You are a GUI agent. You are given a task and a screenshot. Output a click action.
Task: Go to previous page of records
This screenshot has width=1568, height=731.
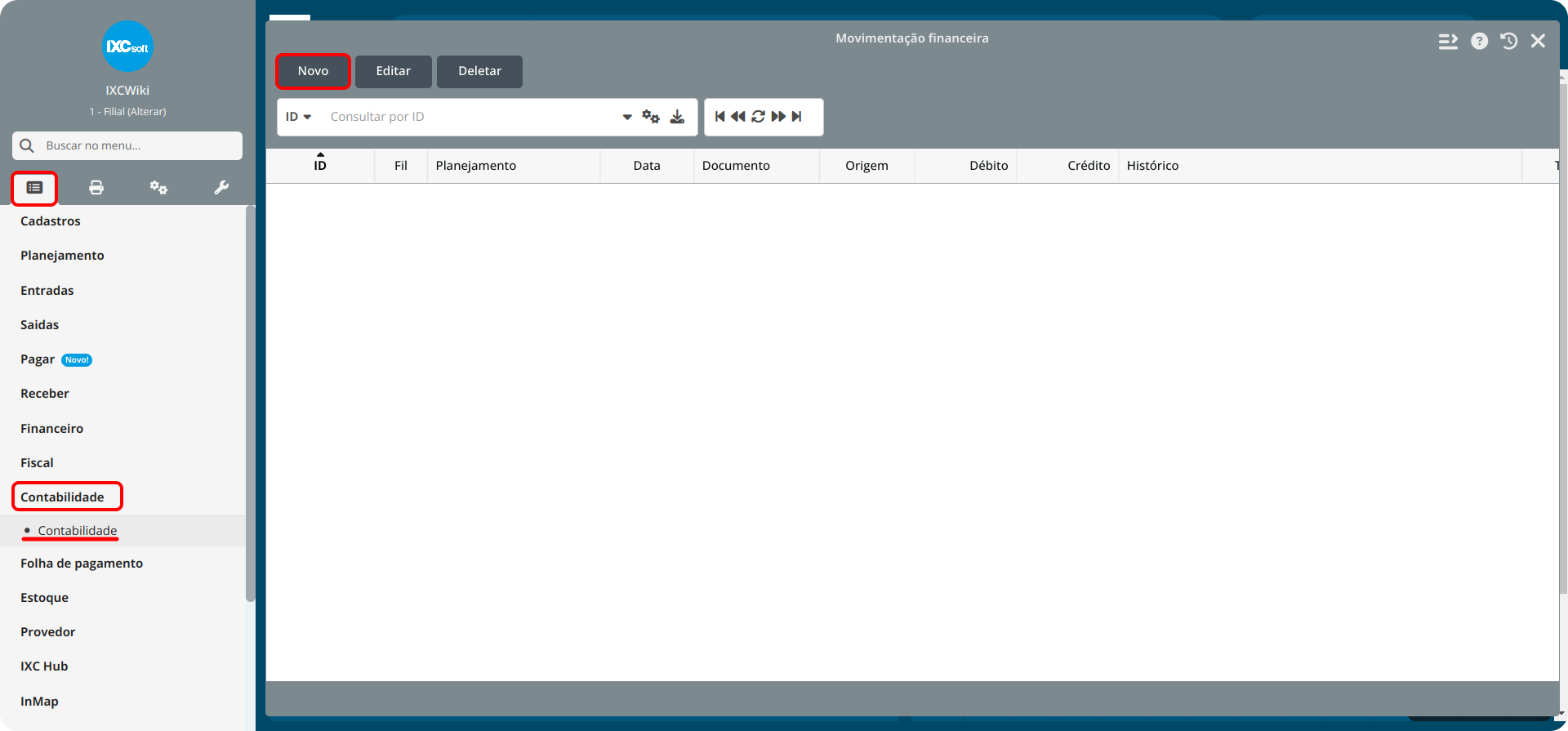[x=738, y=117]
